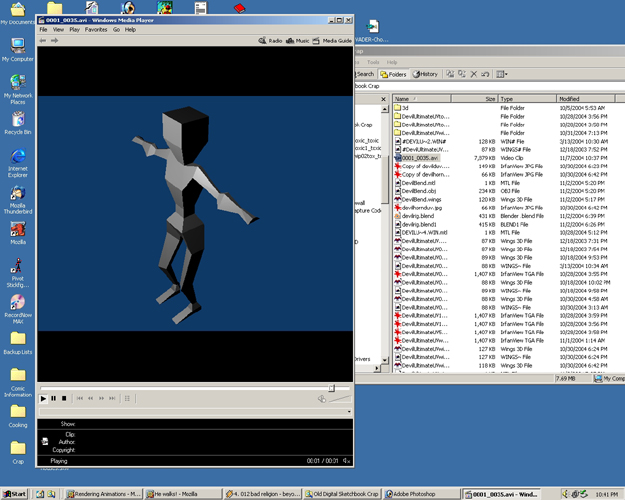Open the Views dropdown in Explorer toolbar
The width and height of the screenshot is (625, 500).
coord(501,74)
